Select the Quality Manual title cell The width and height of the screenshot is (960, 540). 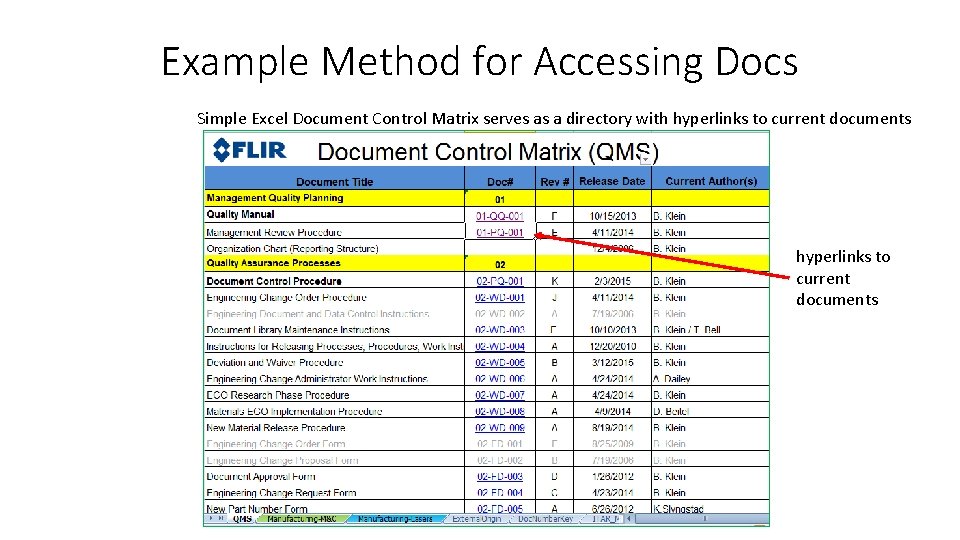(334, 215)
